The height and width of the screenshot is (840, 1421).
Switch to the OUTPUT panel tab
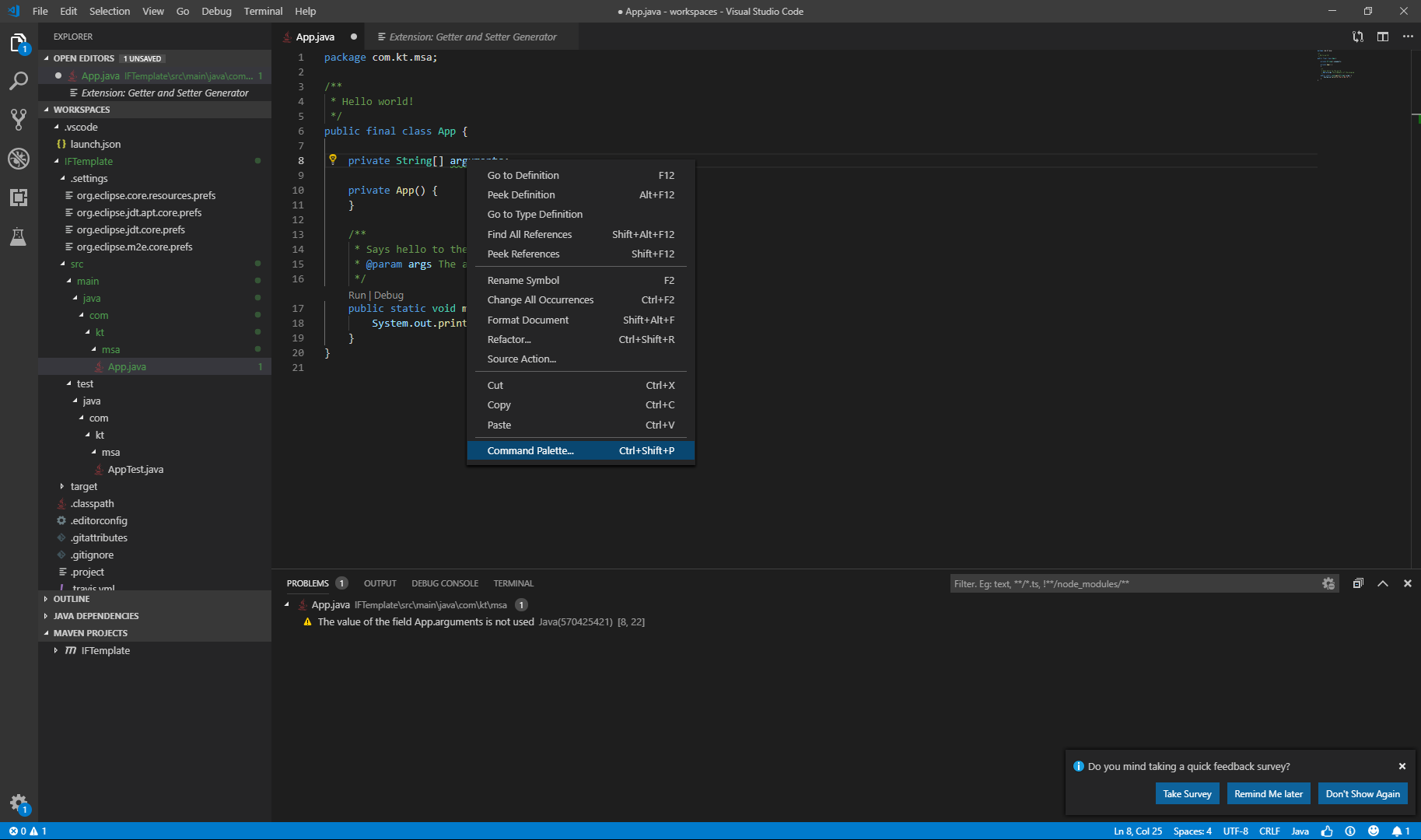tap(380, 583)
